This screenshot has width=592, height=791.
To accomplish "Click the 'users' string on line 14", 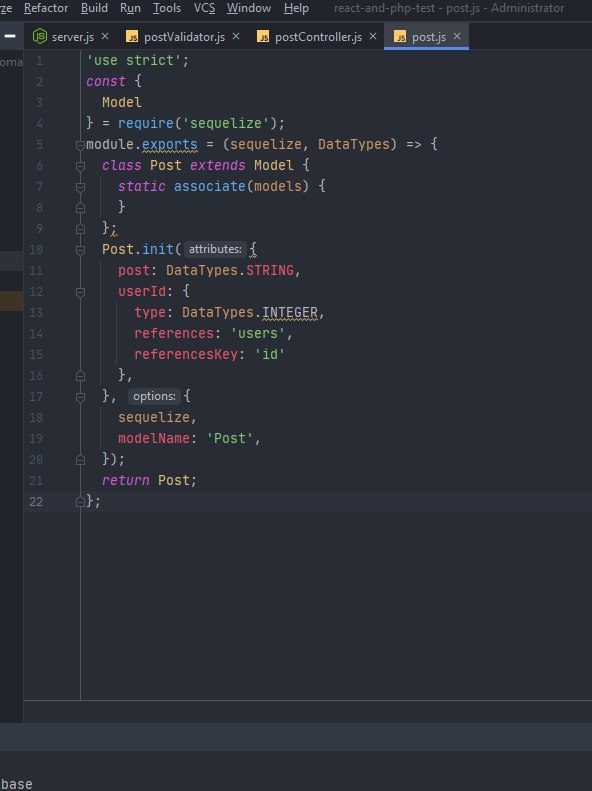I will (x=258, y=333).
